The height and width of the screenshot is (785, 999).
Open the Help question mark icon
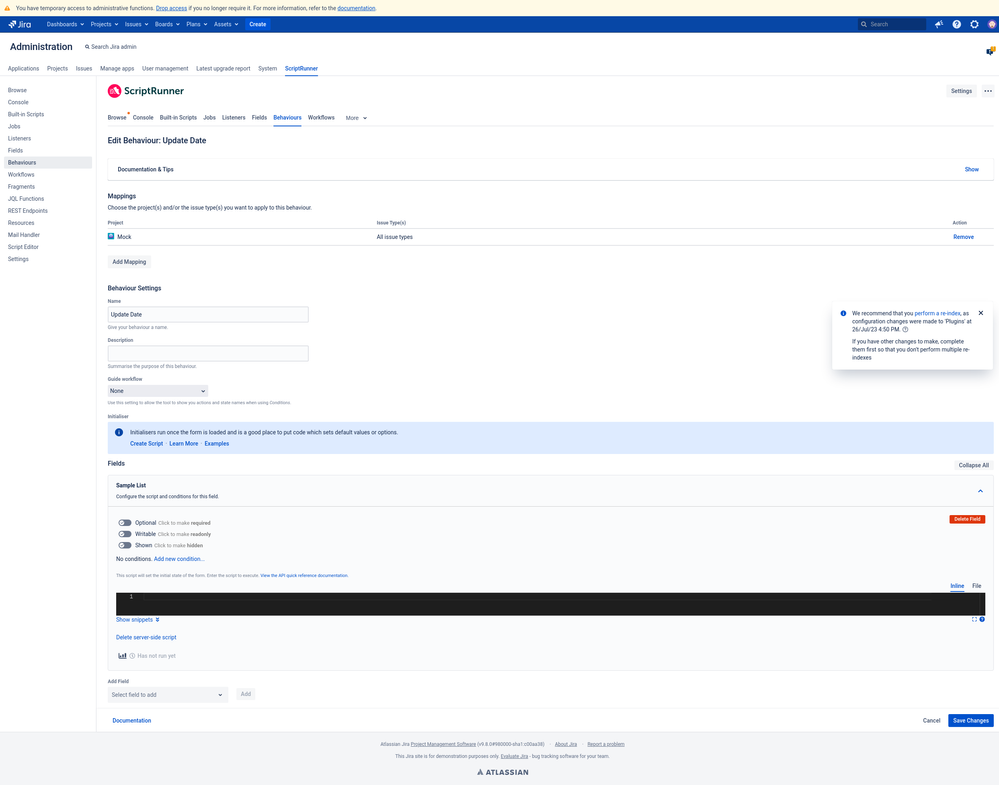[956, 24]
